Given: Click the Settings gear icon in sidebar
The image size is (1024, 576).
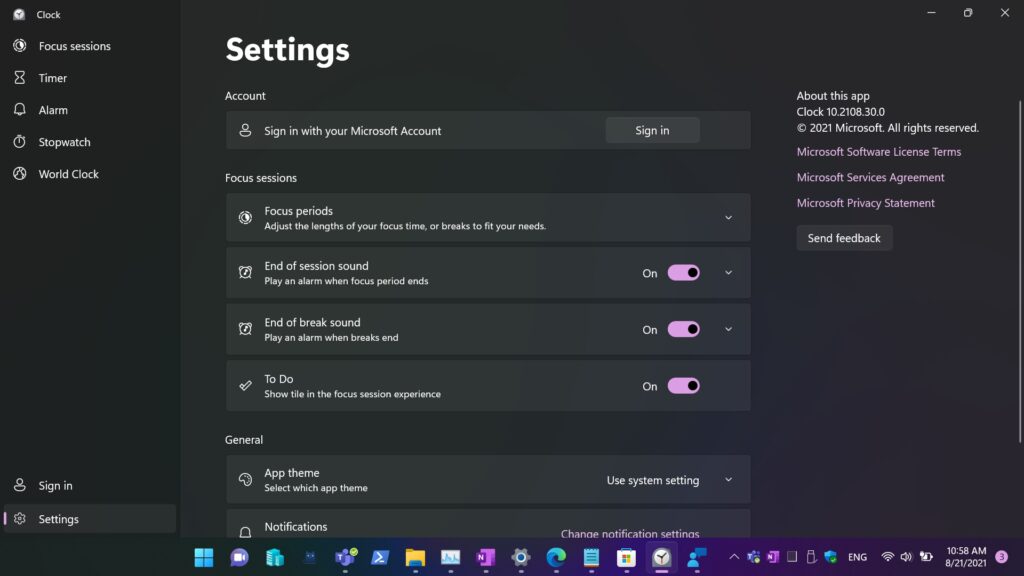Looking at the screenshot, I should [19, 519].
